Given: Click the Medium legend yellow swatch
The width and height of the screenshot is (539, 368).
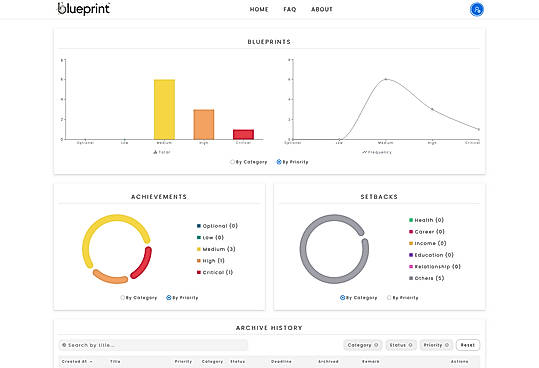Looking at the screenshot, I should (x=199, y=249).
